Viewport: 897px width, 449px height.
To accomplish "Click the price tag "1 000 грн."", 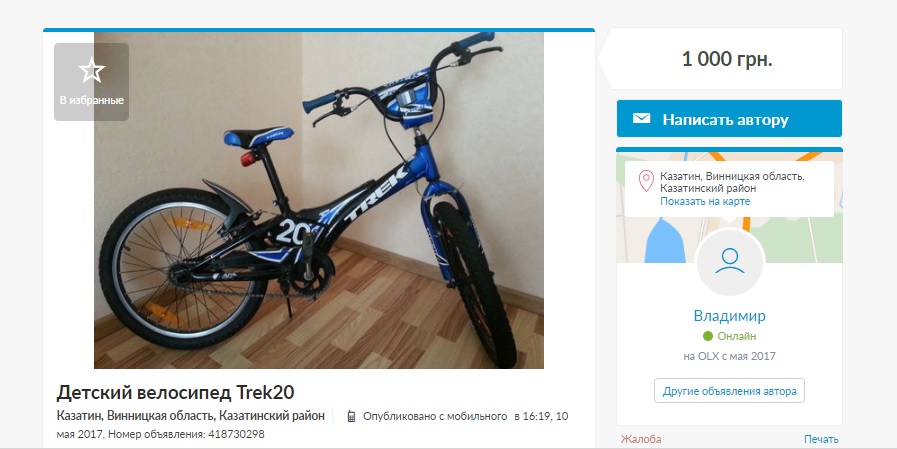I will pyautogui.click(x=727, y=59).
